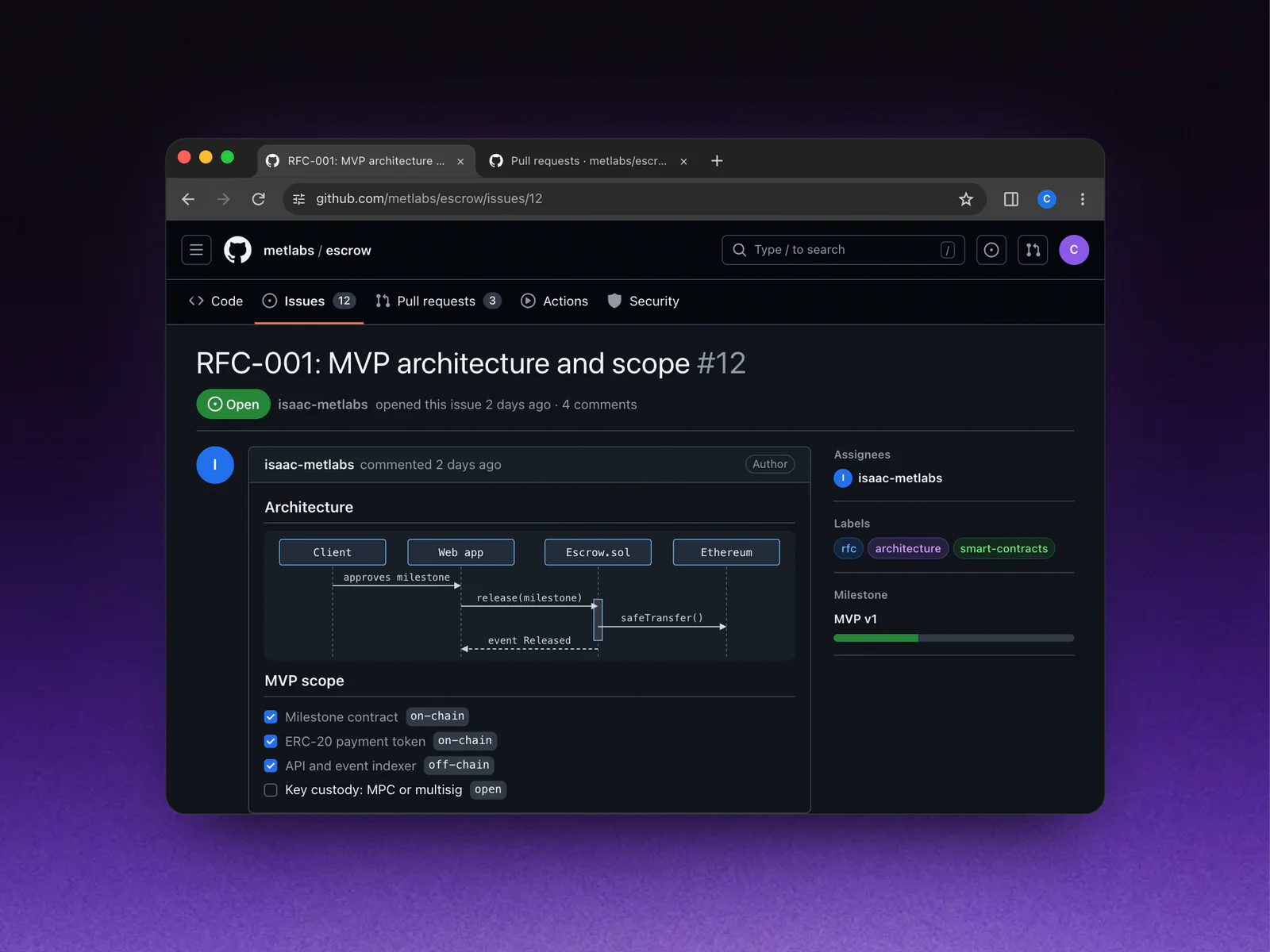Click the rfc label
Viewport: 1270px width, 952px height.
849,549
